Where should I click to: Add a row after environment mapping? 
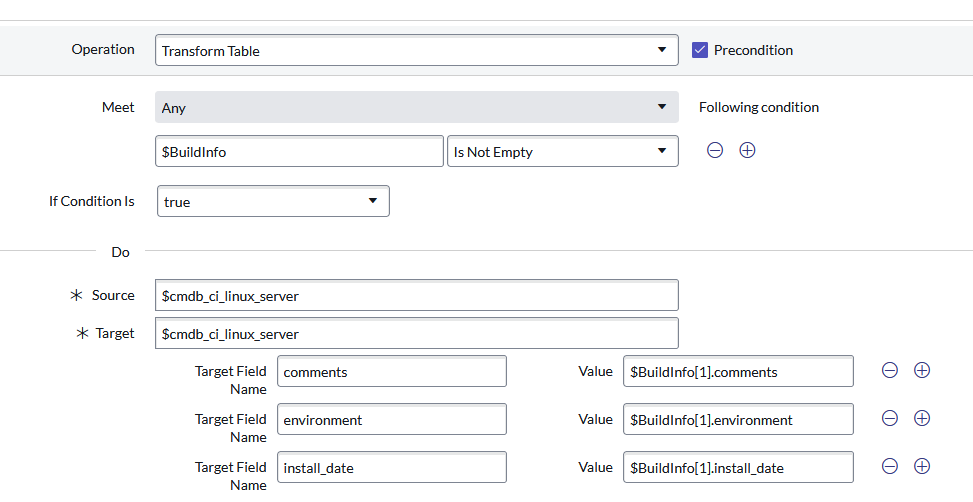pyautogui.click(x=922, y=418)
